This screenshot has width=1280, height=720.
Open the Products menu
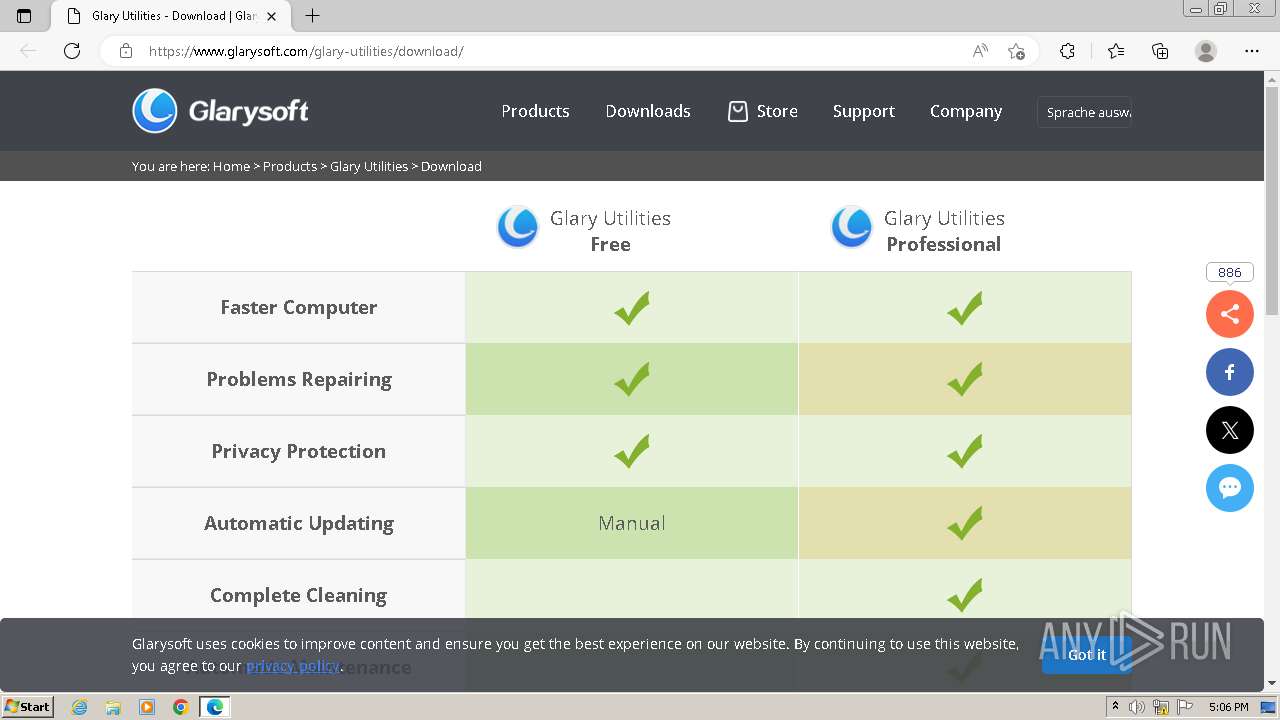535,111
